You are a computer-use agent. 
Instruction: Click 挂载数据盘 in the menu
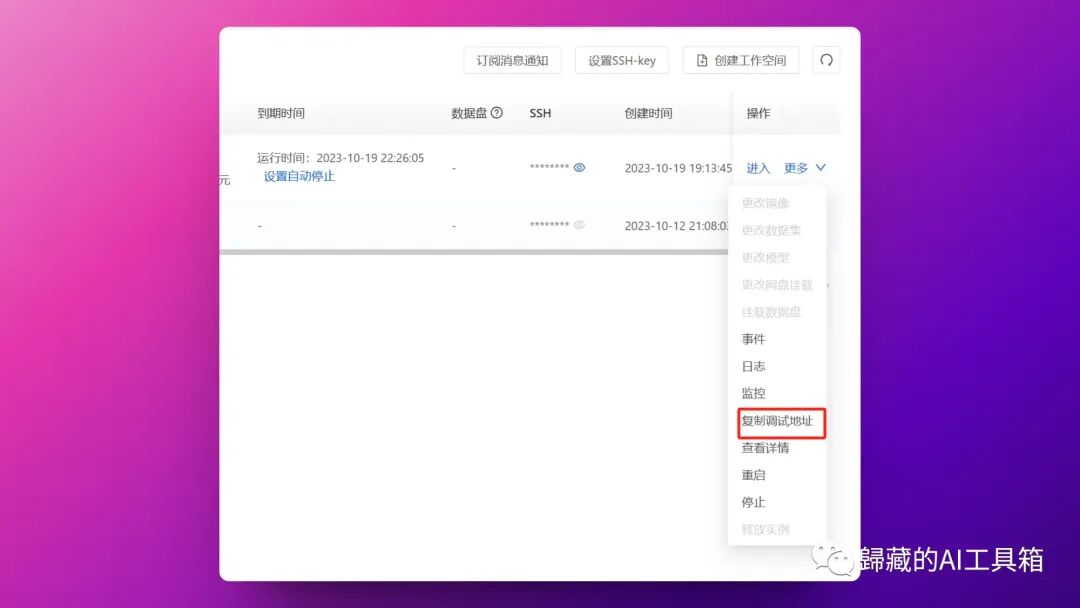(x=771, y=312)
